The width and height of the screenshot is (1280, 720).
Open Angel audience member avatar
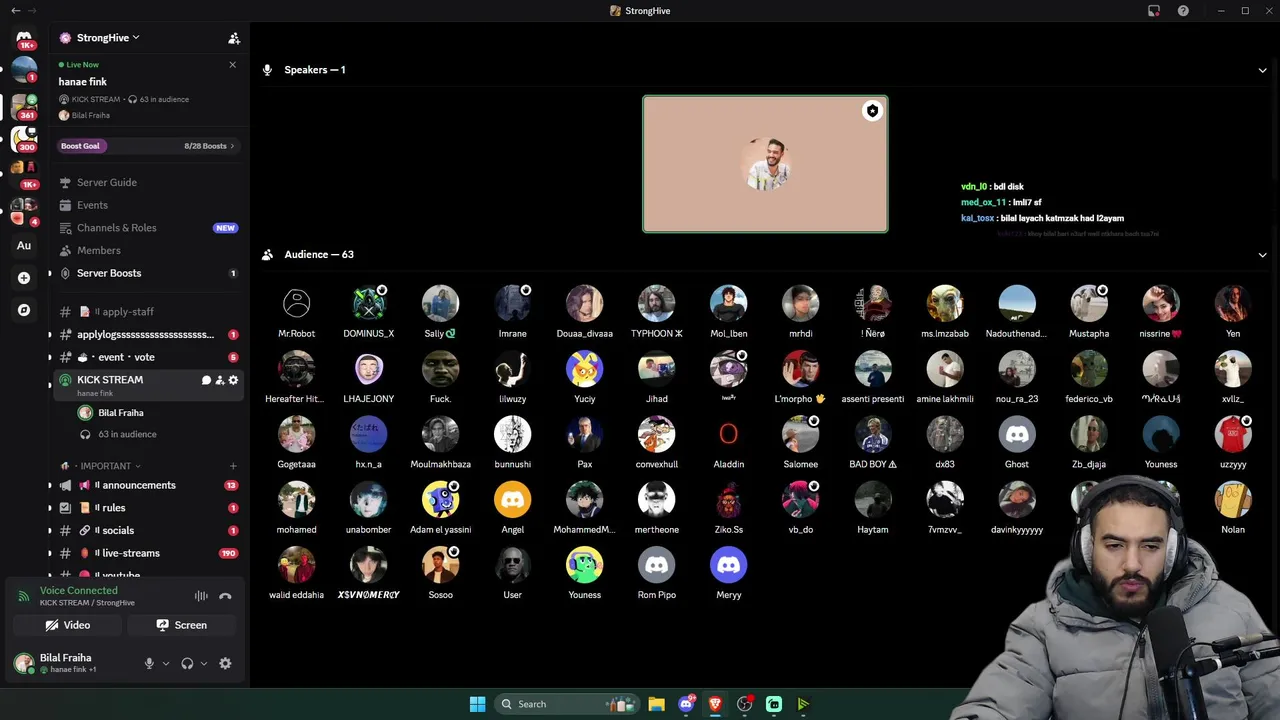(512, 500)
